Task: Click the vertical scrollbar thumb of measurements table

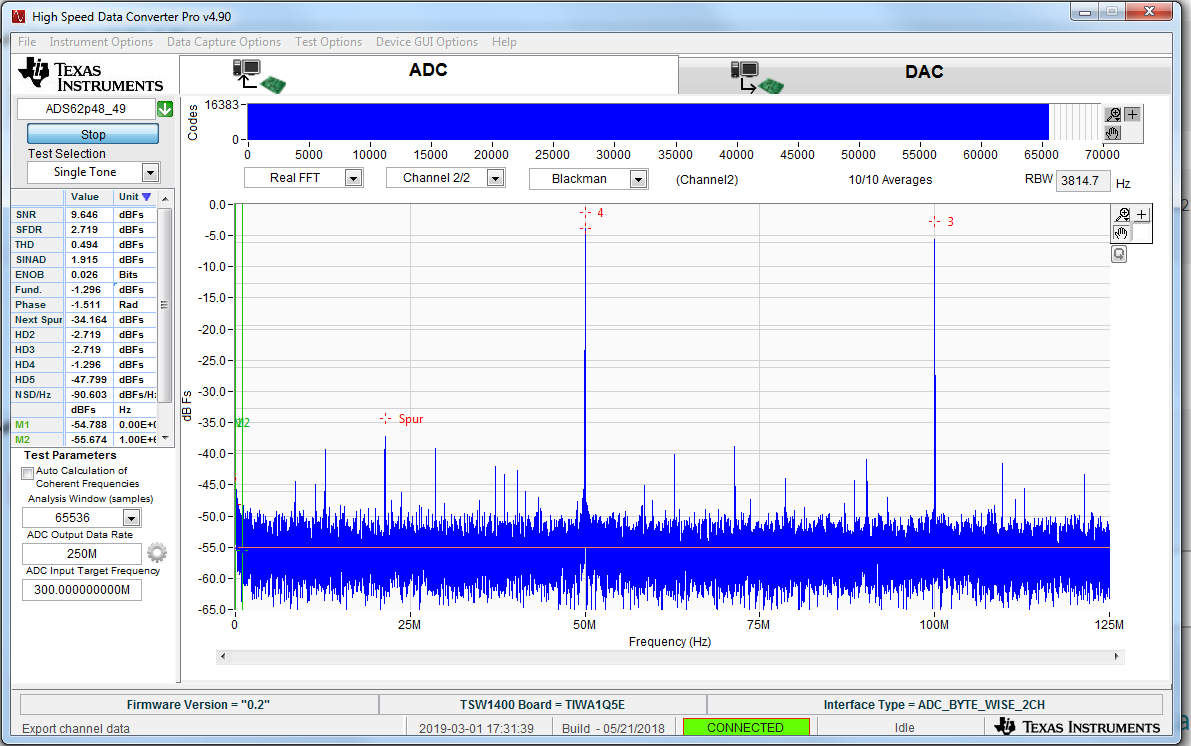Action: [165, 305]
